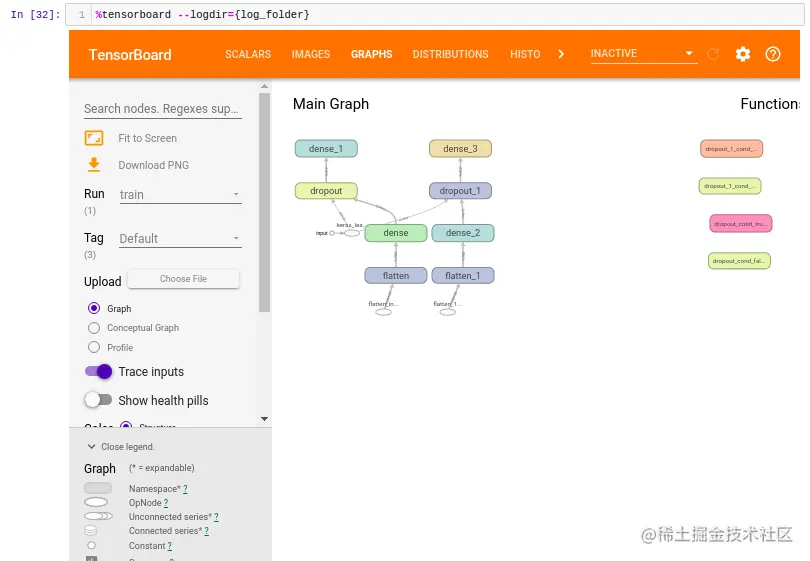Select the dense_2 node in graph
The width and height of the screenshot is (810, 561).
[463, 233]
